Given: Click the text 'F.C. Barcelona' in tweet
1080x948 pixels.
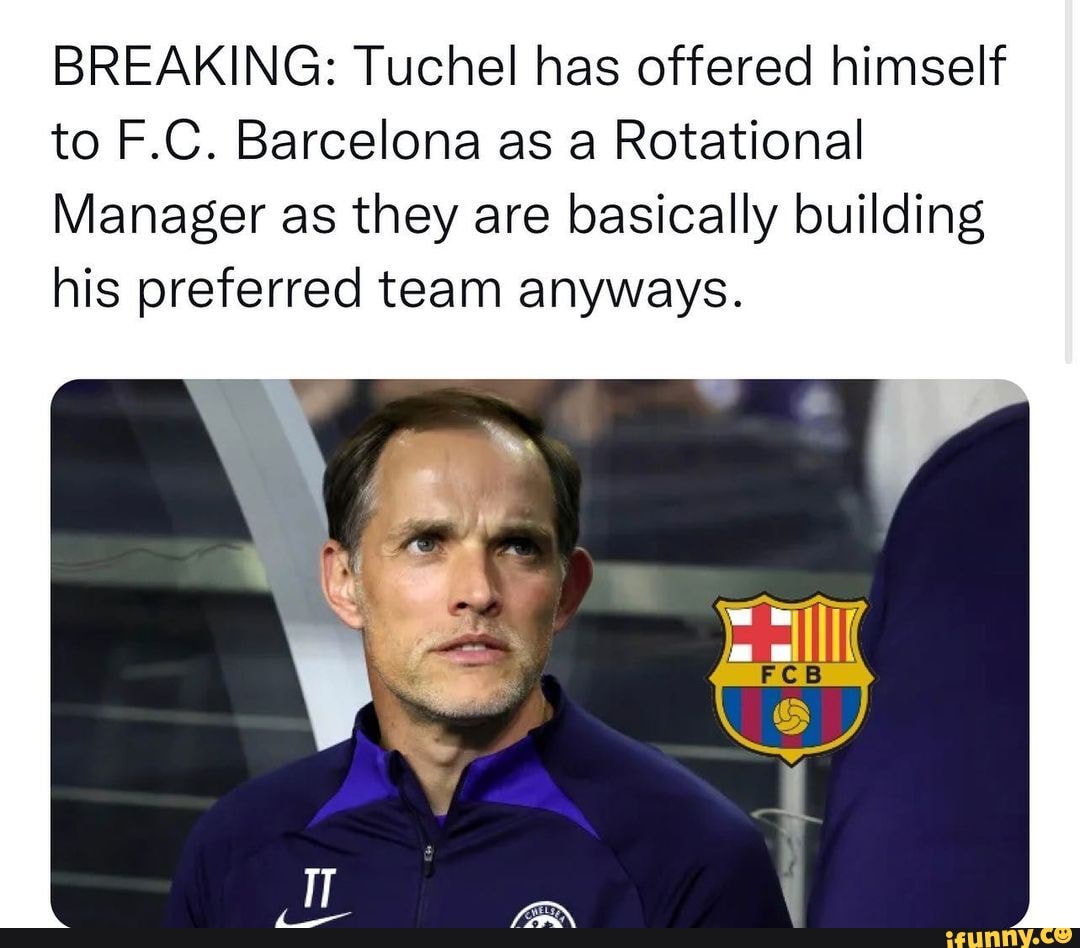Looking at the screenshot, I should pos(300,141).
